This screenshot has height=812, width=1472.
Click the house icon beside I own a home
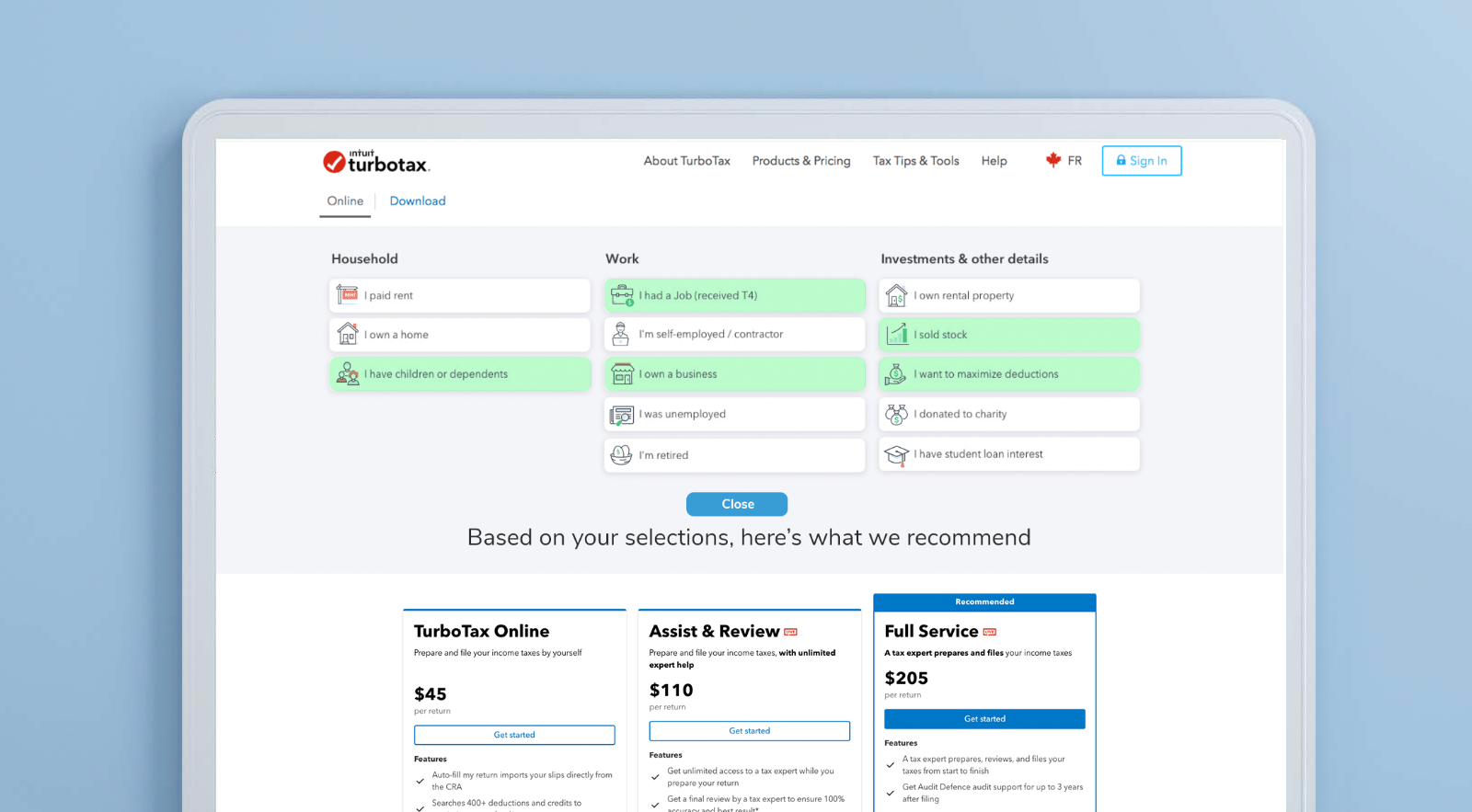tap(347, 334)
